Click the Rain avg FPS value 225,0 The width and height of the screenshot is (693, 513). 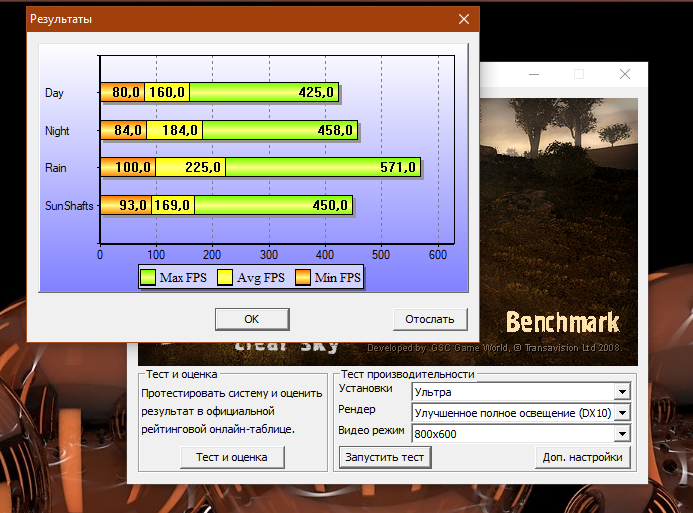203,167
